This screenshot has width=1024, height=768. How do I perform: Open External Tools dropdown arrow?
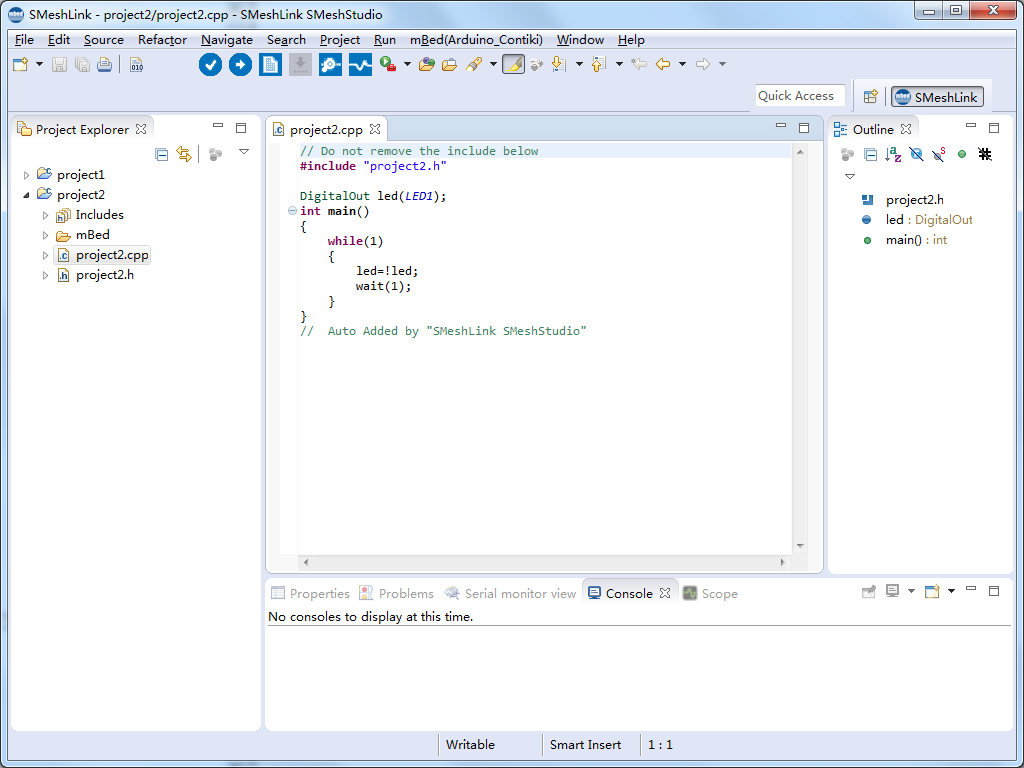408,64
